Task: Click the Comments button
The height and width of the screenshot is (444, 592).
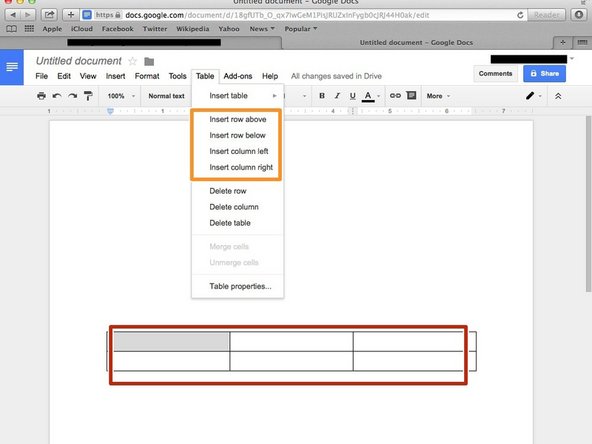Action: pyautogui.click(x=495, y=74)
